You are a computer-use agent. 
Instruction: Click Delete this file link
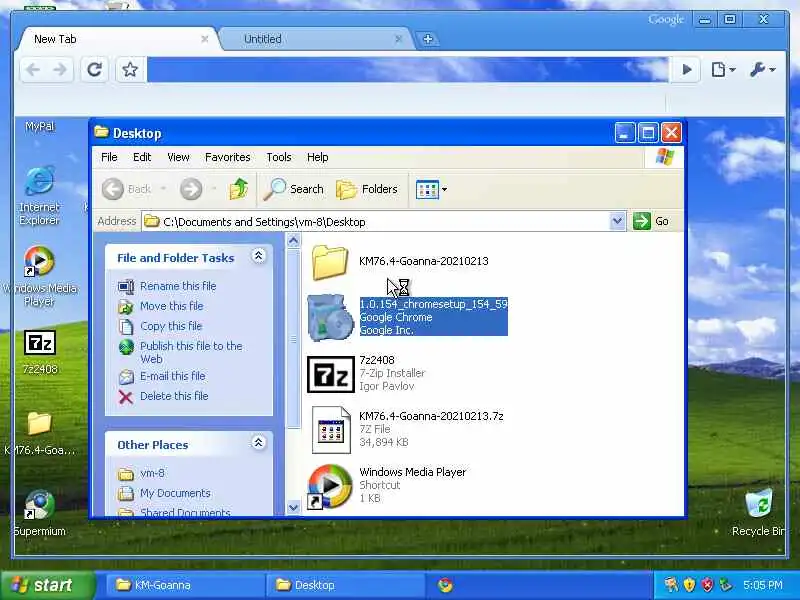174,396
